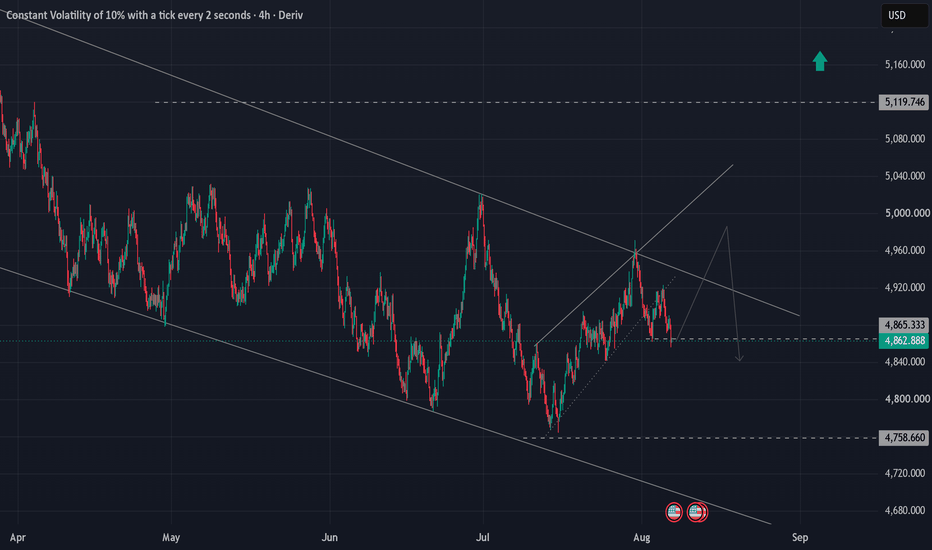Viewport: 932px width, 550px height.
Task: Open the USD currency selector
Action: tap(903, 15)
